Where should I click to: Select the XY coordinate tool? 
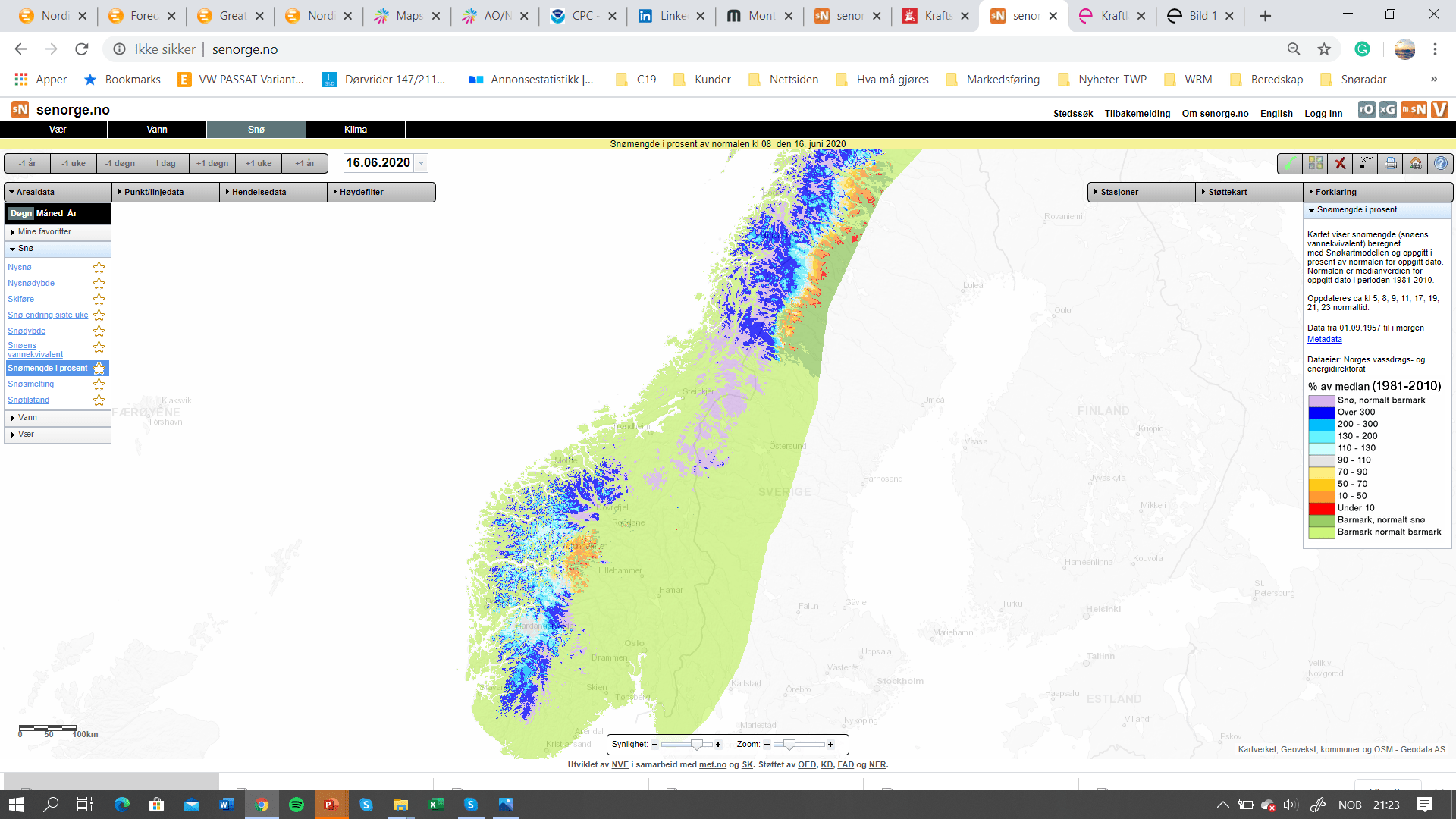tap(1366, 163)
